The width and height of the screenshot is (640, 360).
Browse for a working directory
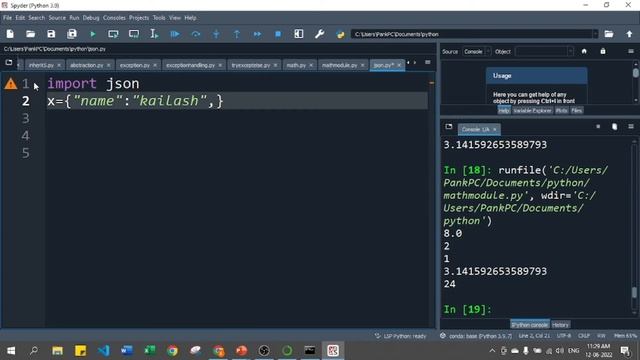click(609, 34)
